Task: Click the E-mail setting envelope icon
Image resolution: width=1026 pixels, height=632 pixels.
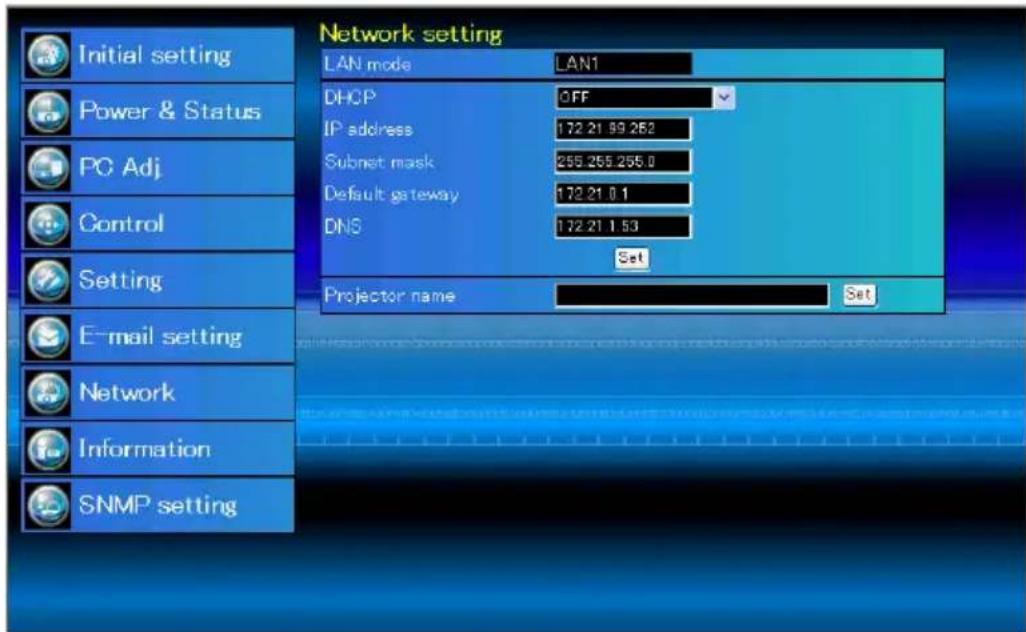Action: (48, 336)
